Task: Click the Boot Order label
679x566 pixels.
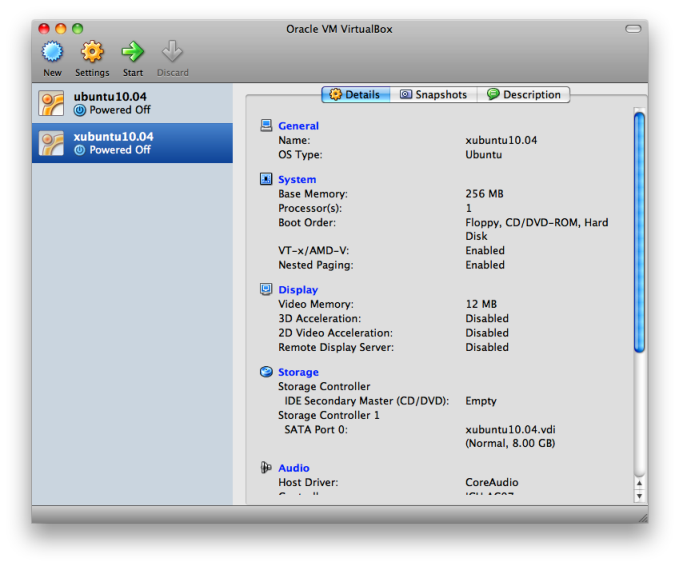Action: pyautogui.click(x=307, y=223)
